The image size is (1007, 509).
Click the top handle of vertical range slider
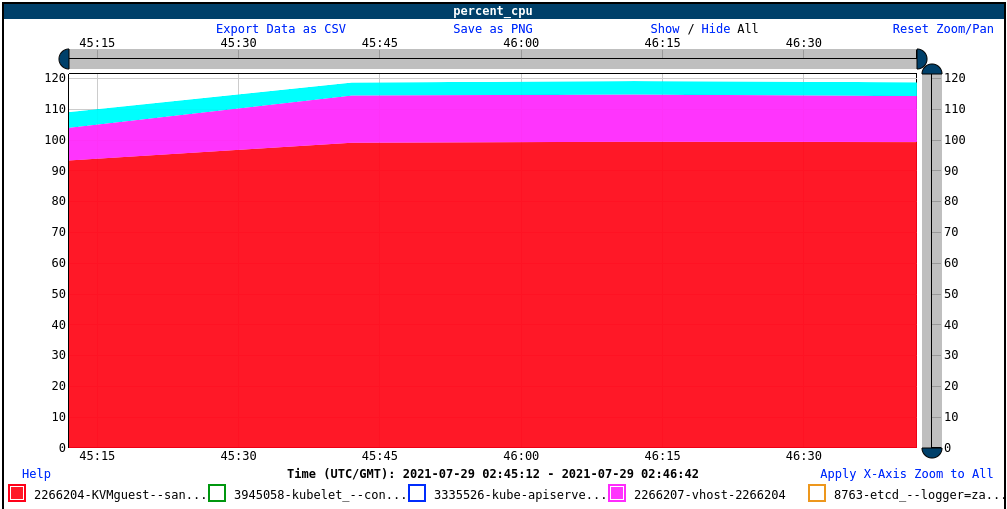click(932, 69)
